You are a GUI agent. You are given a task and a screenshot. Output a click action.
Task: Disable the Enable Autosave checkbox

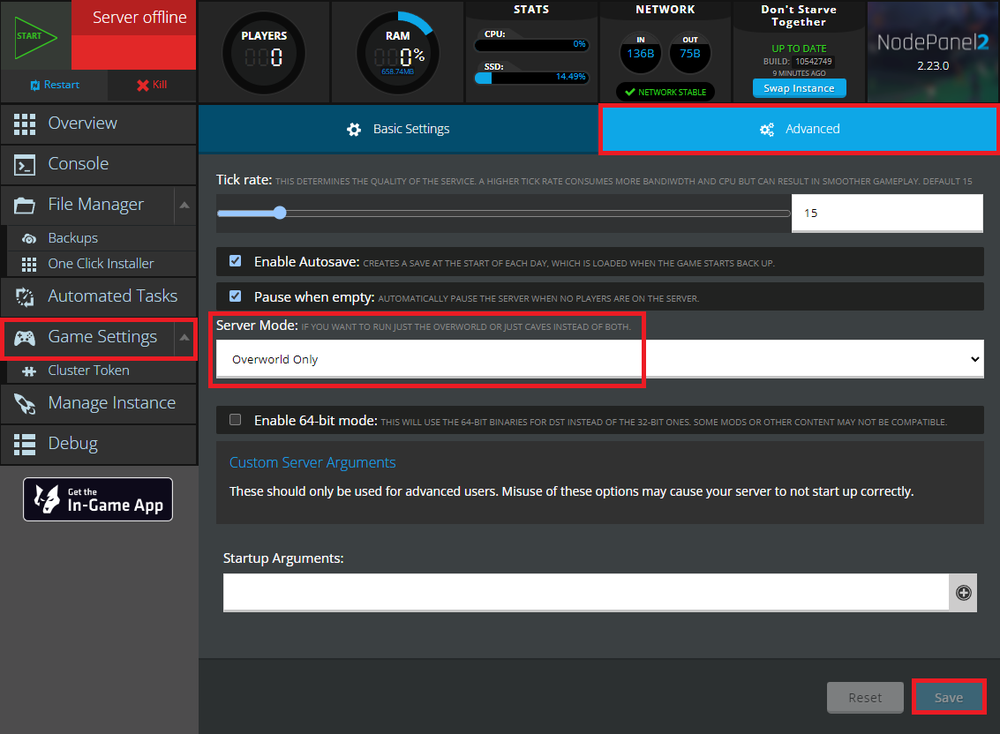(235, 261)
